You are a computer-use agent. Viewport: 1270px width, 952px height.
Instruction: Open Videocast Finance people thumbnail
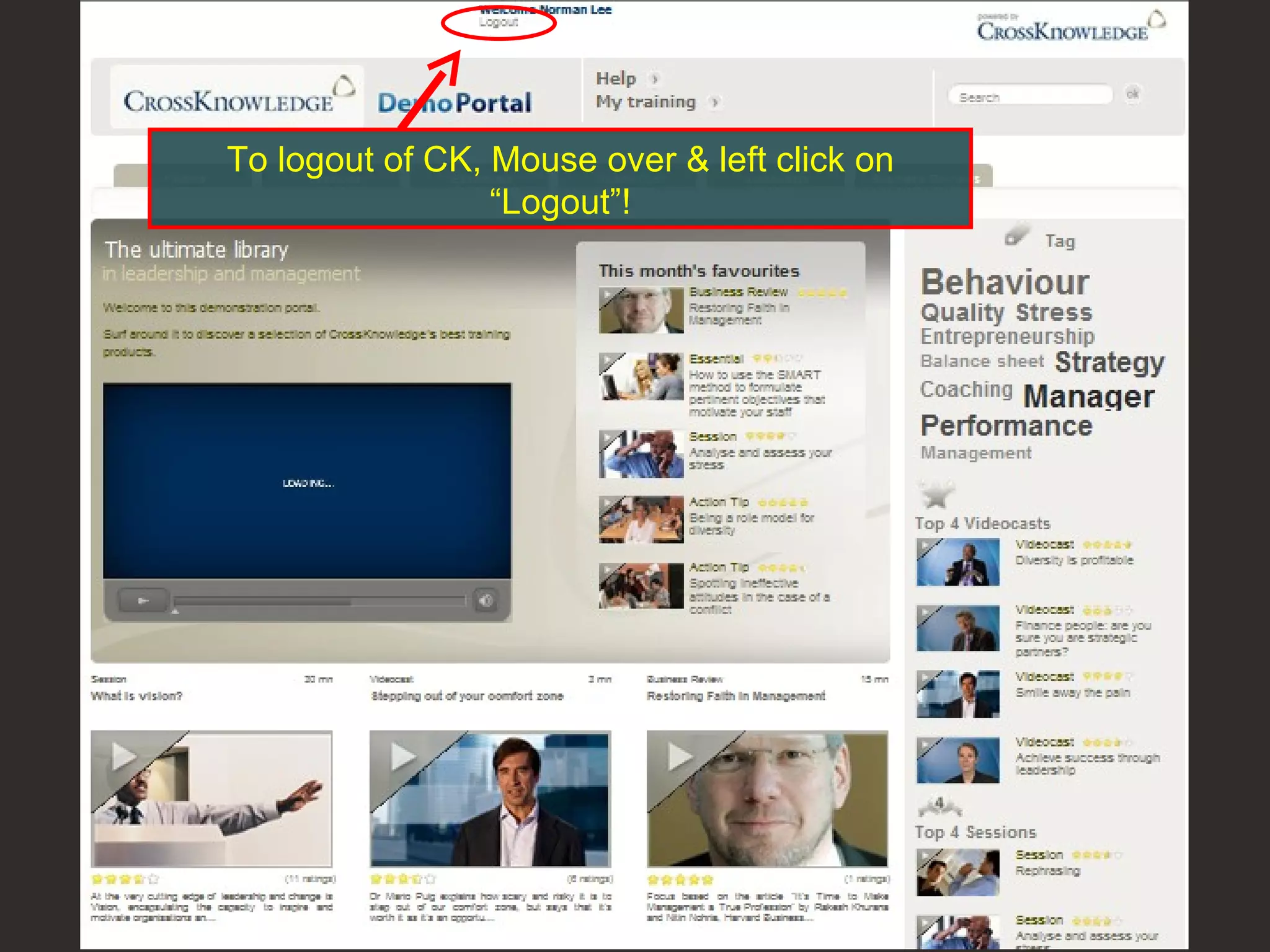click(958, 628)
